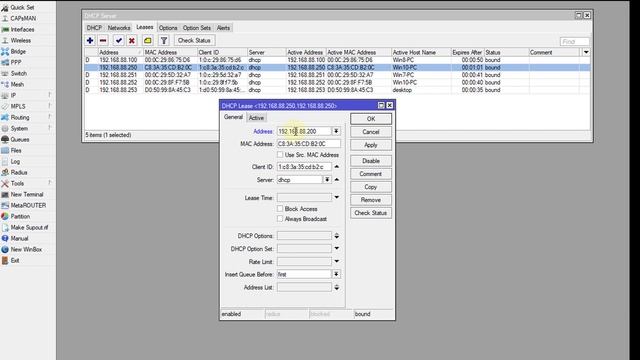Screen dimensions: 640x360
Task: Open Quick Set in sidebar
Action: [x=22, y=7]
